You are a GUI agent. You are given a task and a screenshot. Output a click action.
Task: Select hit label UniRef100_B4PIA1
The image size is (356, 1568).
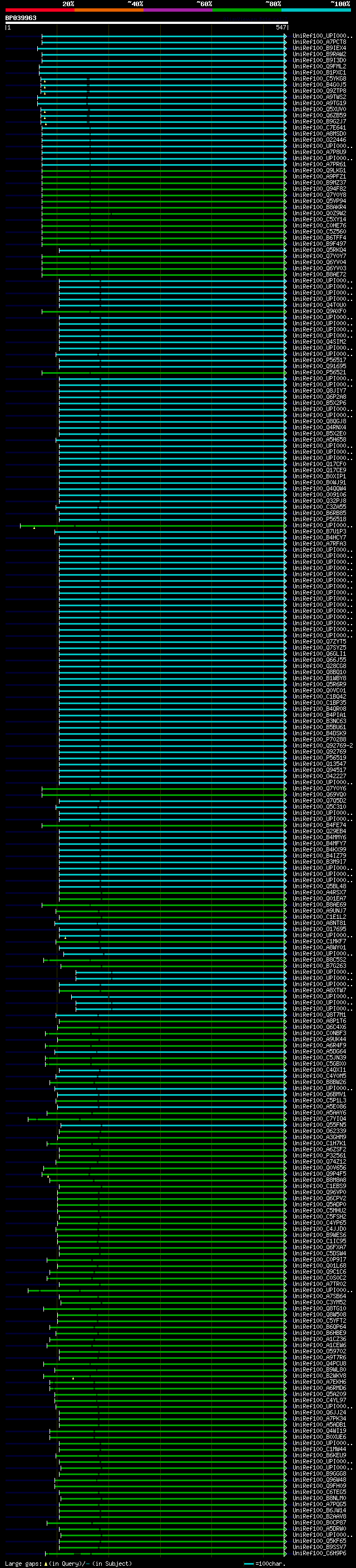point(319,715)
